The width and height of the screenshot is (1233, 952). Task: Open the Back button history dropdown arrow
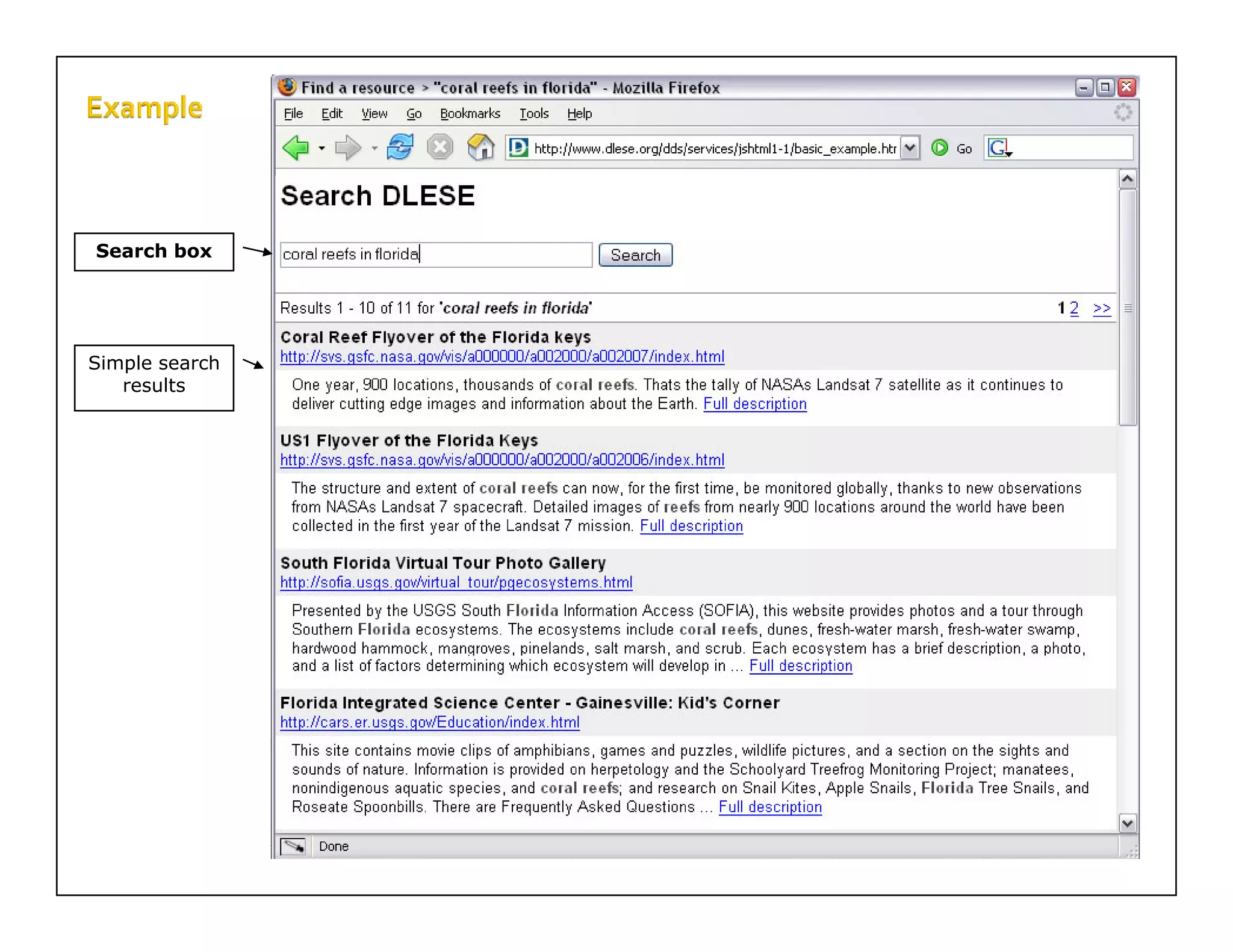(322, 149)
